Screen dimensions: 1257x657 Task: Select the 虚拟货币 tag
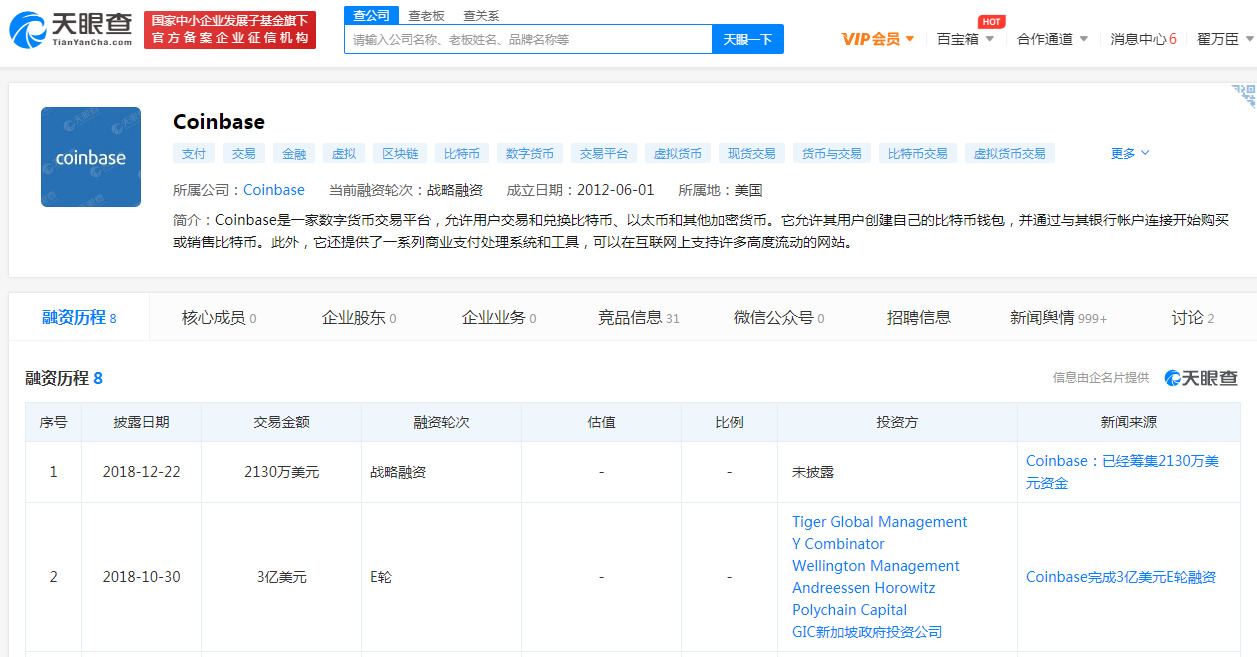point(678,153)
